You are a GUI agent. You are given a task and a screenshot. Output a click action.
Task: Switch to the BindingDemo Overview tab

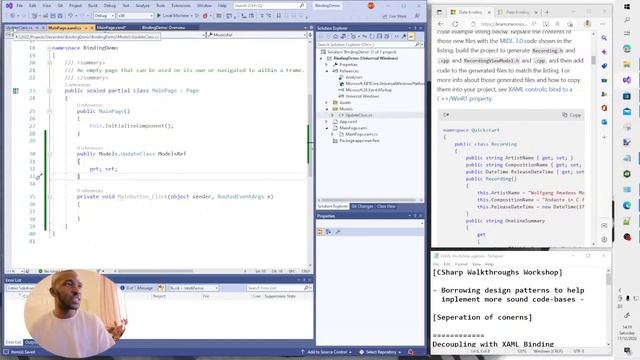point(163,27)
